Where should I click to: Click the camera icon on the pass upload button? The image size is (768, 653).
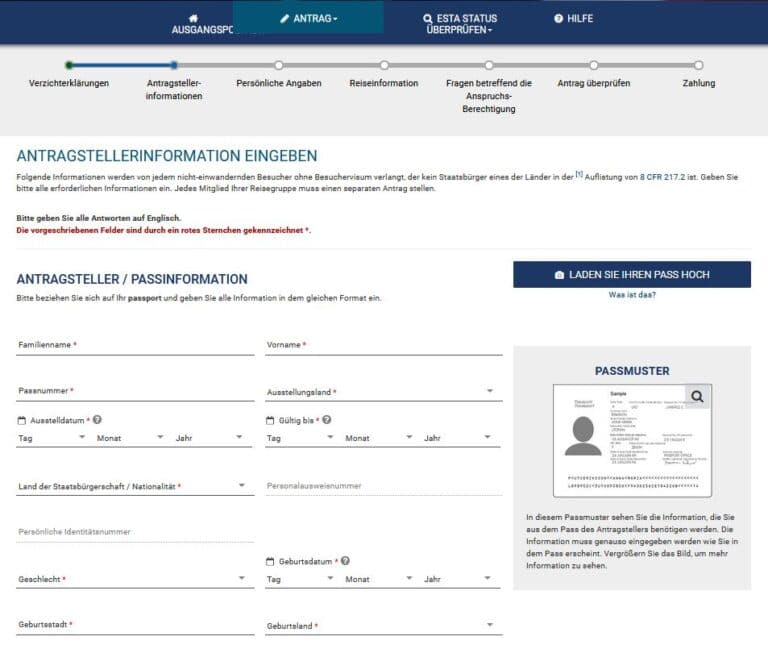[x=559, y=275]
